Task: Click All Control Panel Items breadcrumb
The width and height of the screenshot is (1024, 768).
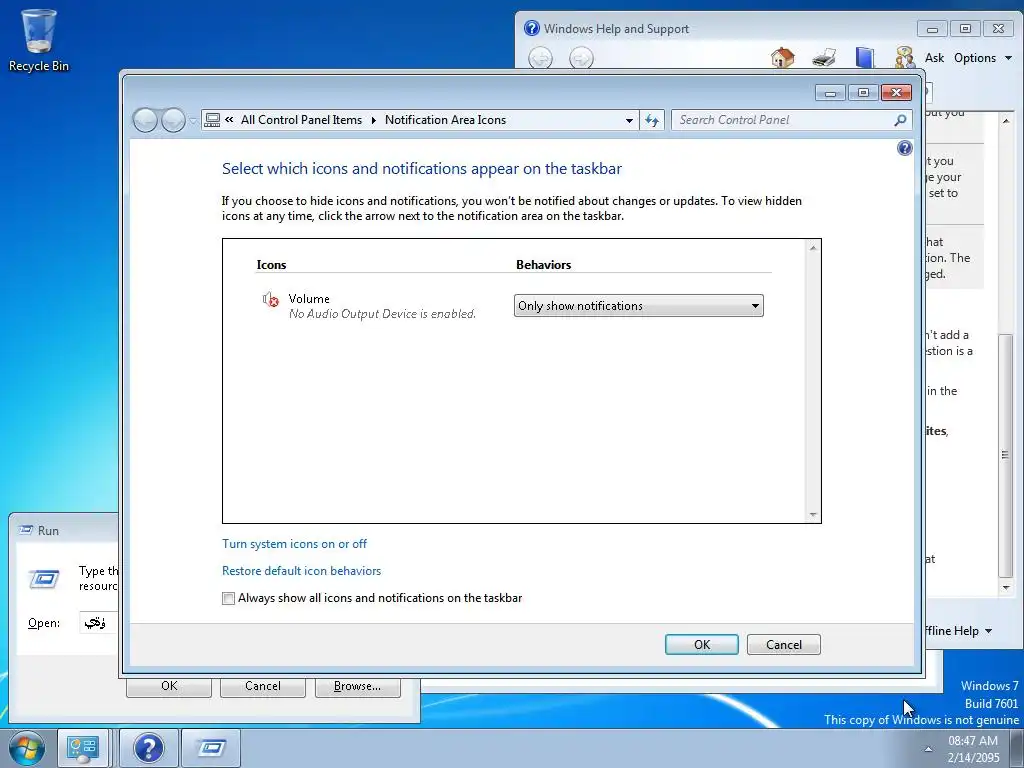Action: [301, 120]
